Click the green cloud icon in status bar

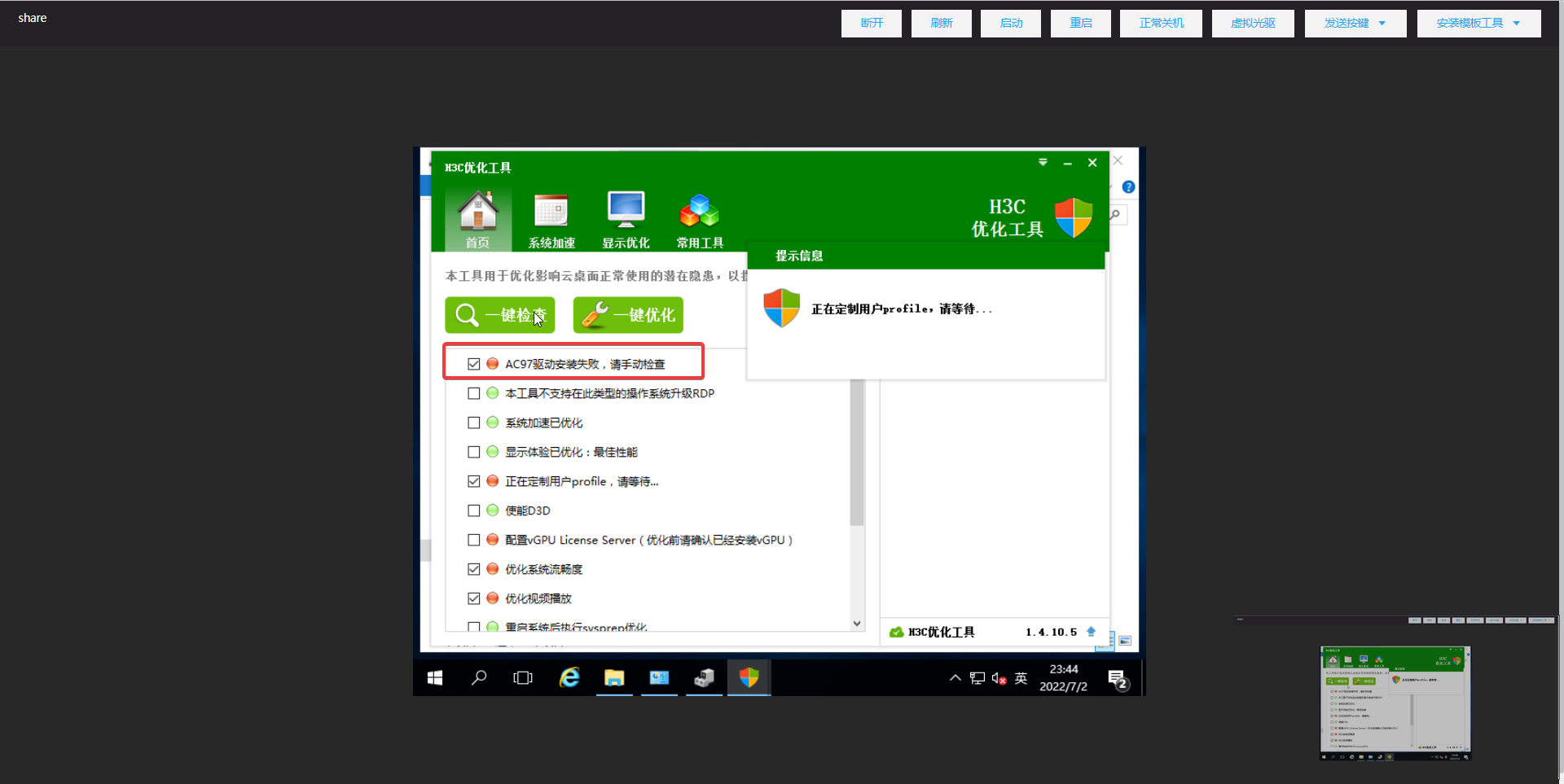897,632
